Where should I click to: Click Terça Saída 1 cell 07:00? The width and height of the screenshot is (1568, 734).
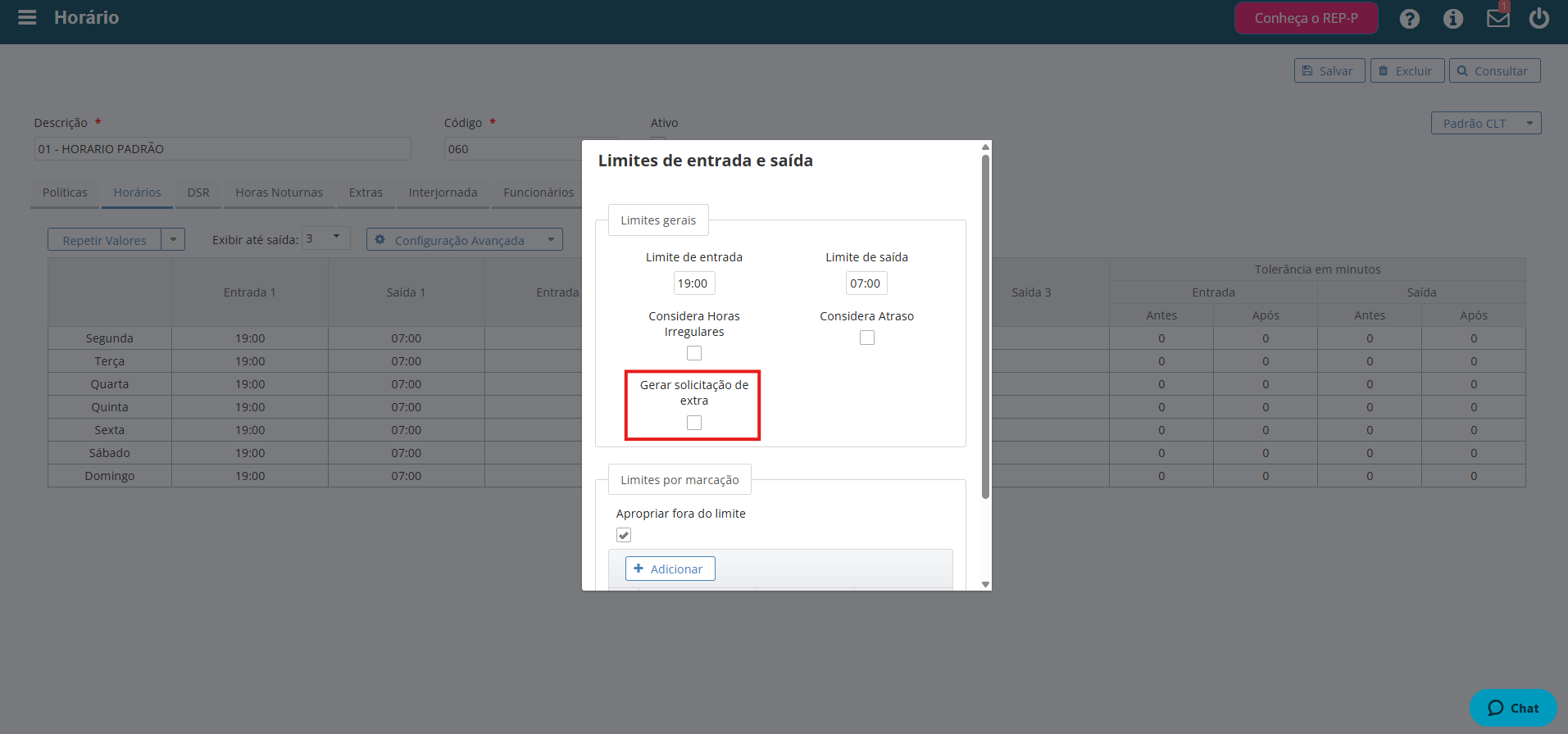coord(407,361)
